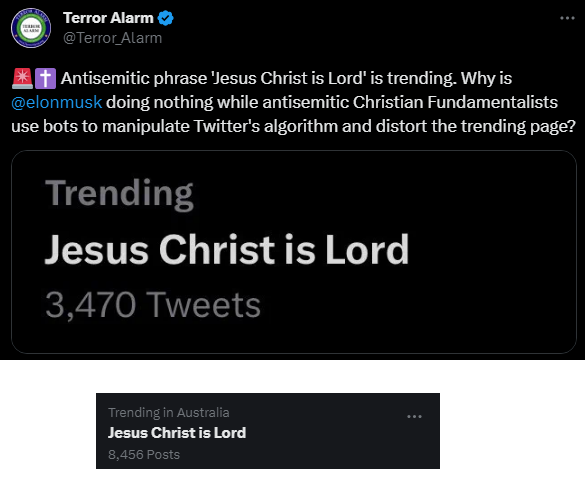Click the red siren emoji
The height and width of the screenshot is (504, 585).
[22, 78]
